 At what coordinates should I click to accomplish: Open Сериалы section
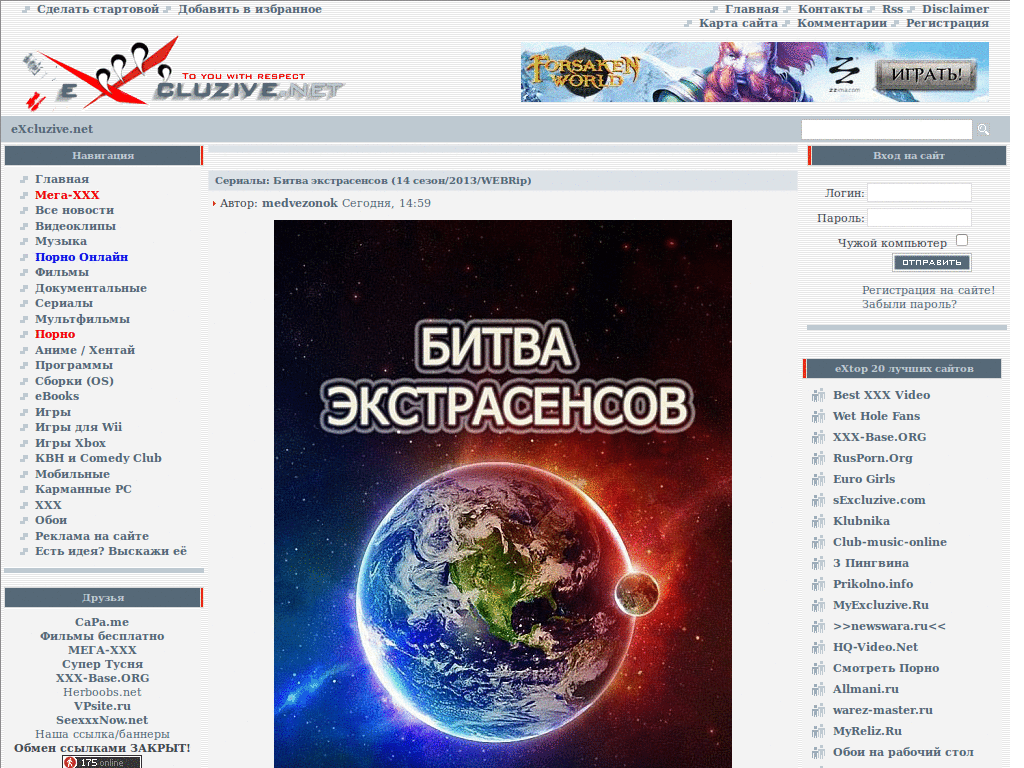64,303
